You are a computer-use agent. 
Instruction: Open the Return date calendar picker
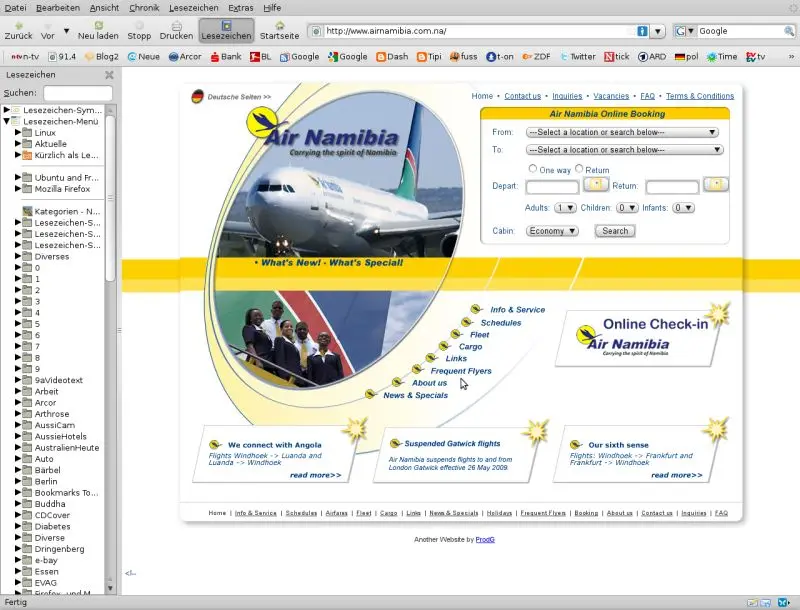tap(716, 185)
